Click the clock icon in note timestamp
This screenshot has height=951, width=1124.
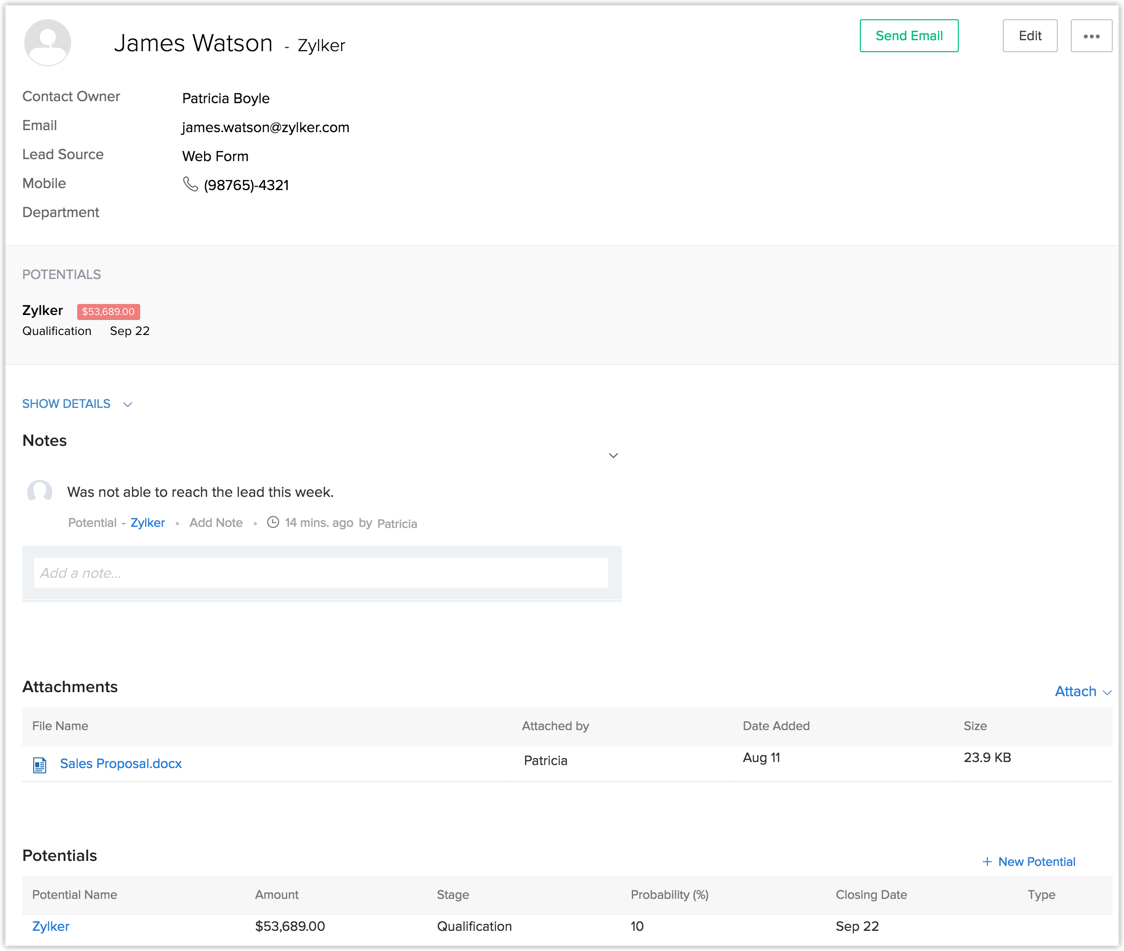[x=273, y=523]
